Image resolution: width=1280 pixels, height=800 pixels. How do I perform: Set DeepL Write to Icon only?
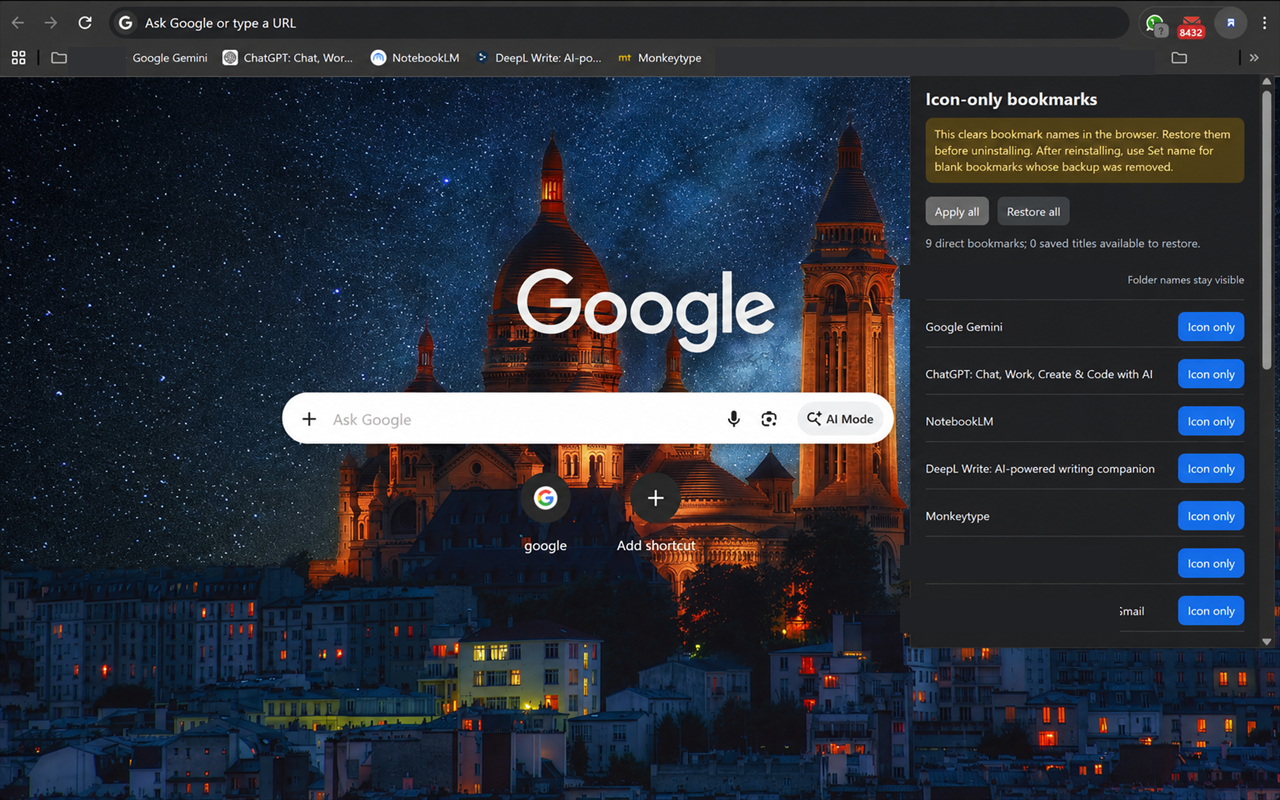point(1211,469)
